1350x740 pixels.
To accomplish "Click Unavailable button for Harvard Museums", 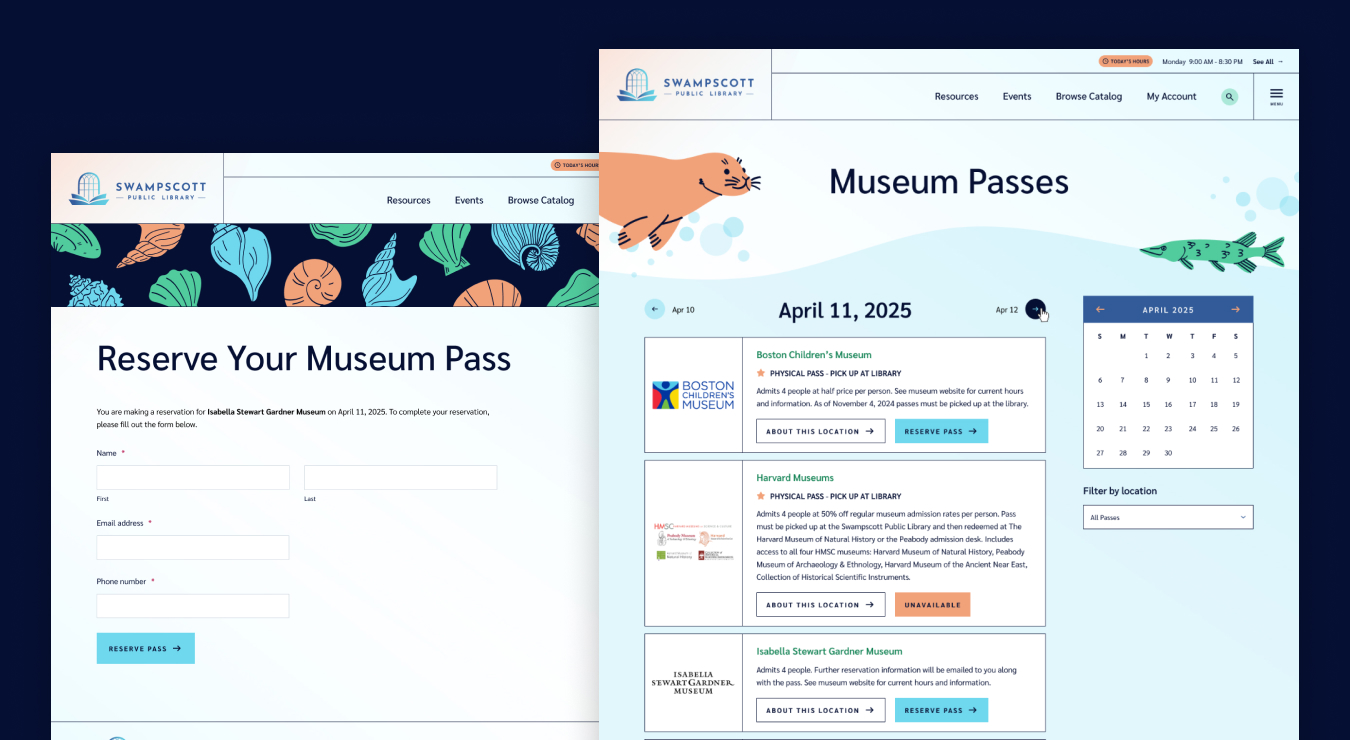I will pyautogui.click(x=932, y=605).
